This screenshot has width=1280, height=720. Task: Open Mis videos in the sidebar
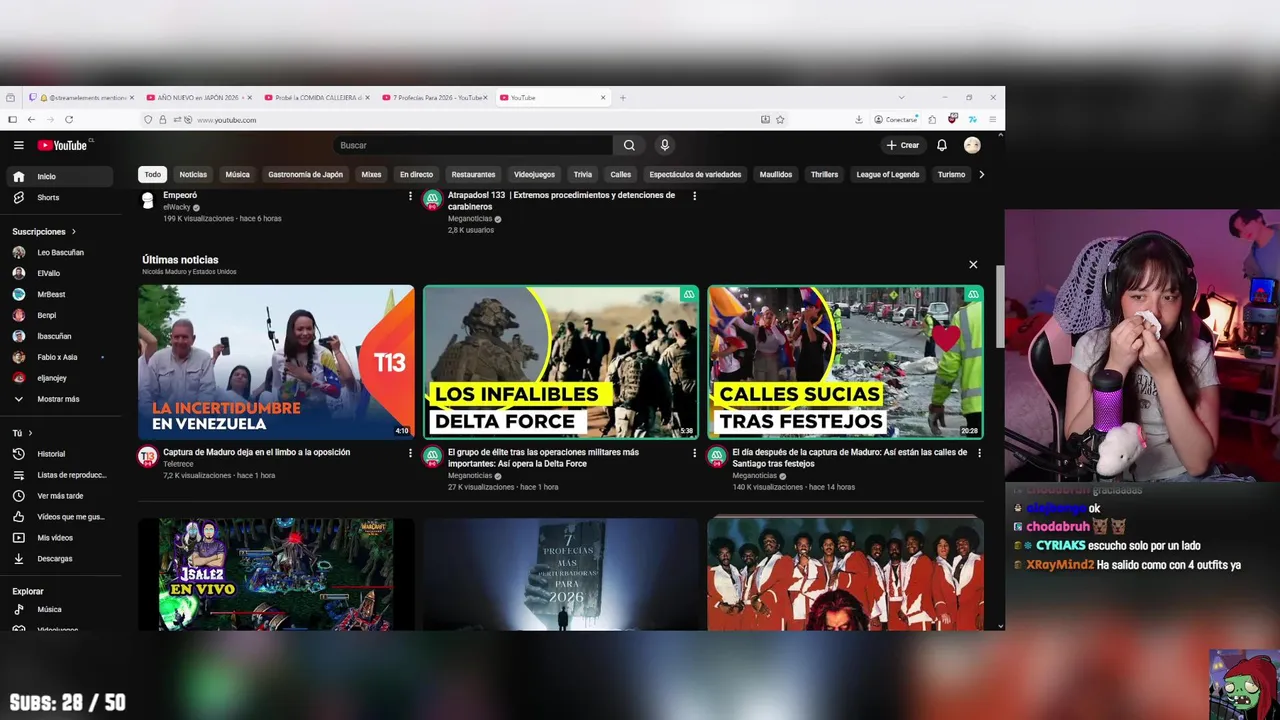coord(60,538)
